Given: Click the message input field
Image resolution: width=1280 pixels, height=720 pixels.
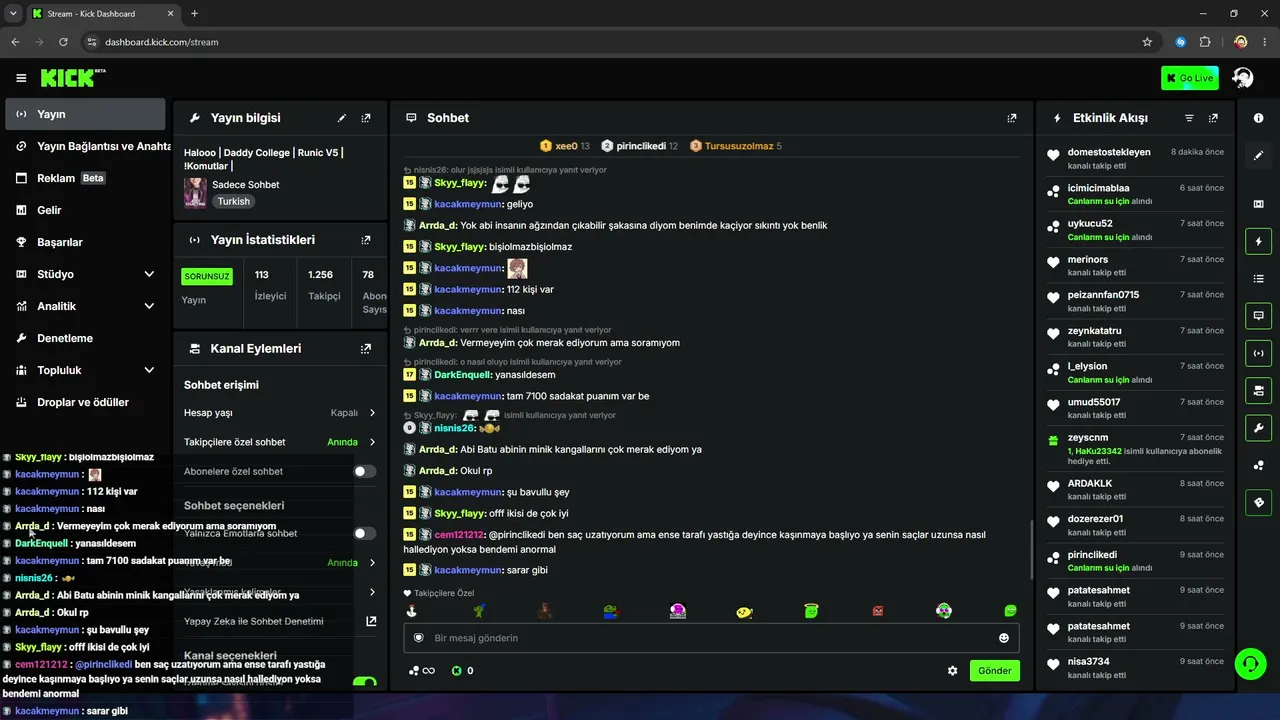Looking at the screenshot, I should (709, 638).
